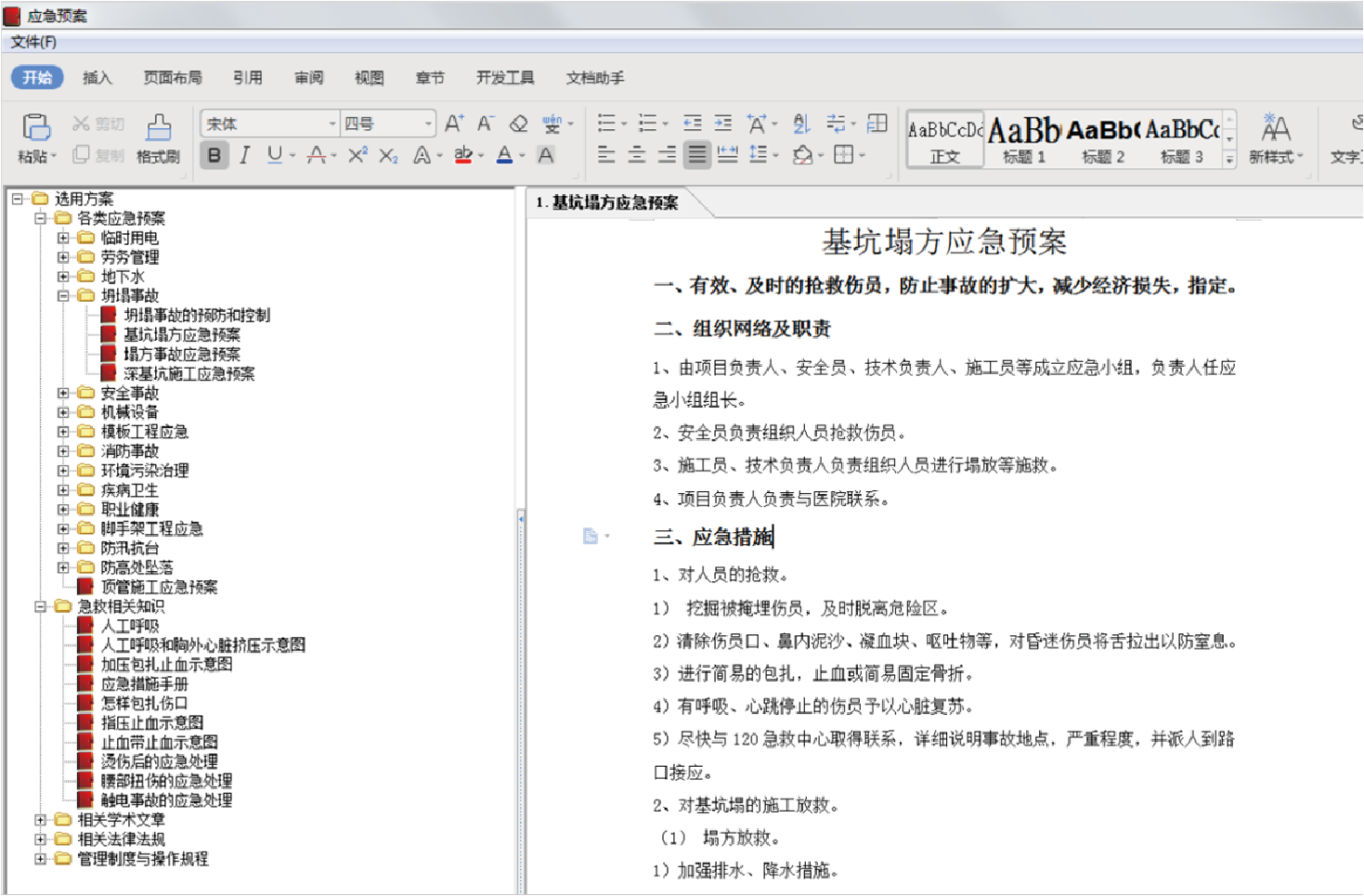Viewport: 1364px width, 896px height.
Task: Click the text outline effect icon
Action: tap(422, 155)
